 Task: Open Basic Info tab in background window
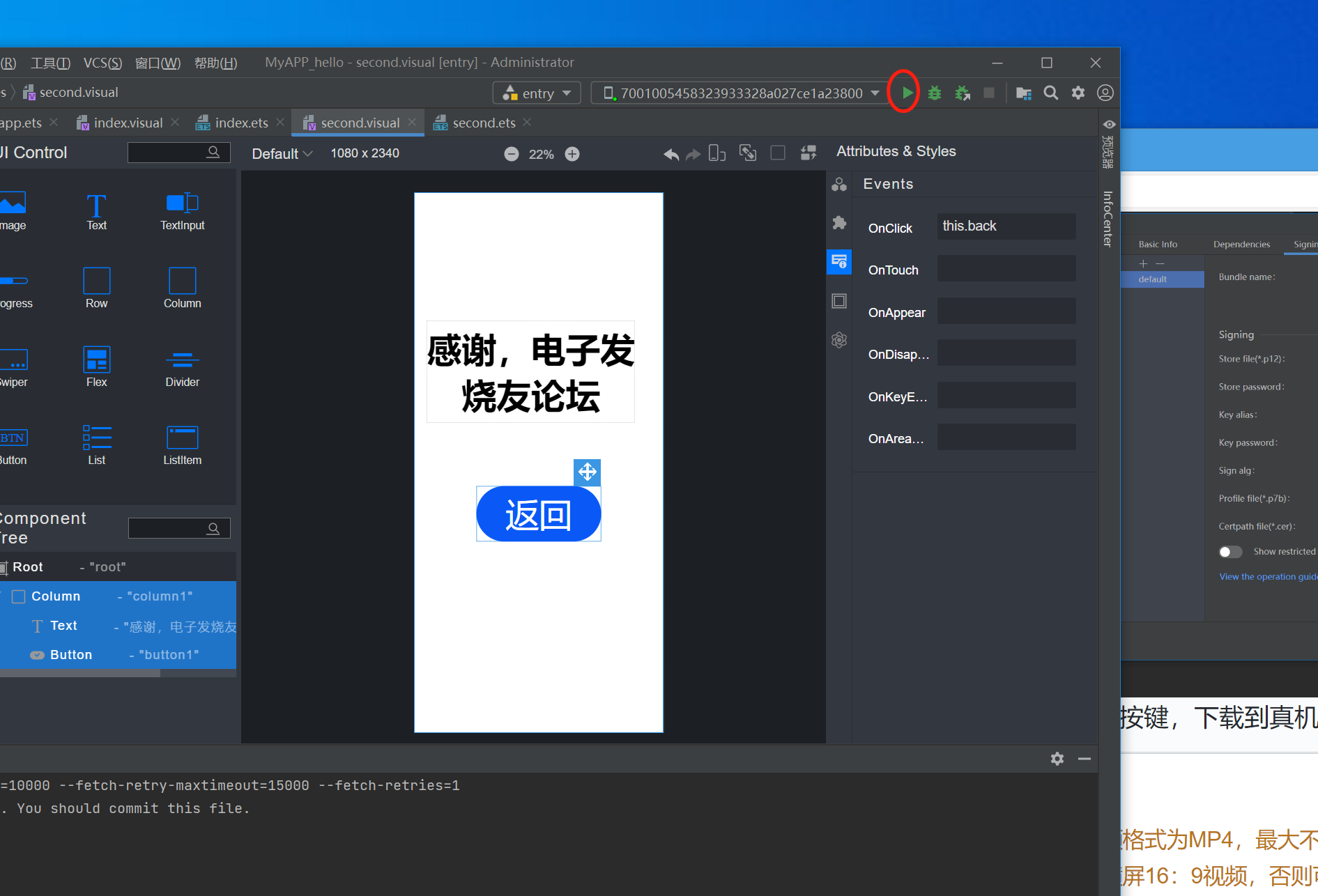pyautogui.click(x=1158, y=245)
